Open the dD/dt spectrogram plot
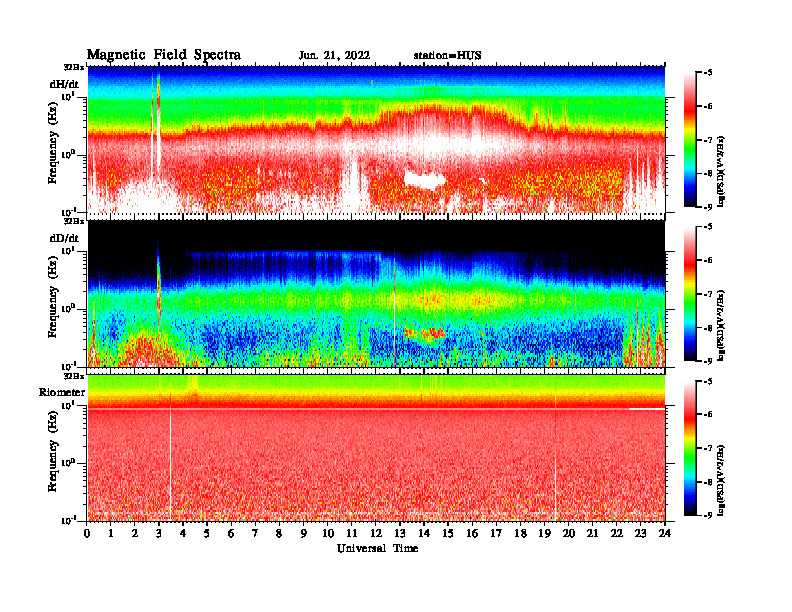The height and width of the screenshot is (612, 792). [x=376, y=293]
